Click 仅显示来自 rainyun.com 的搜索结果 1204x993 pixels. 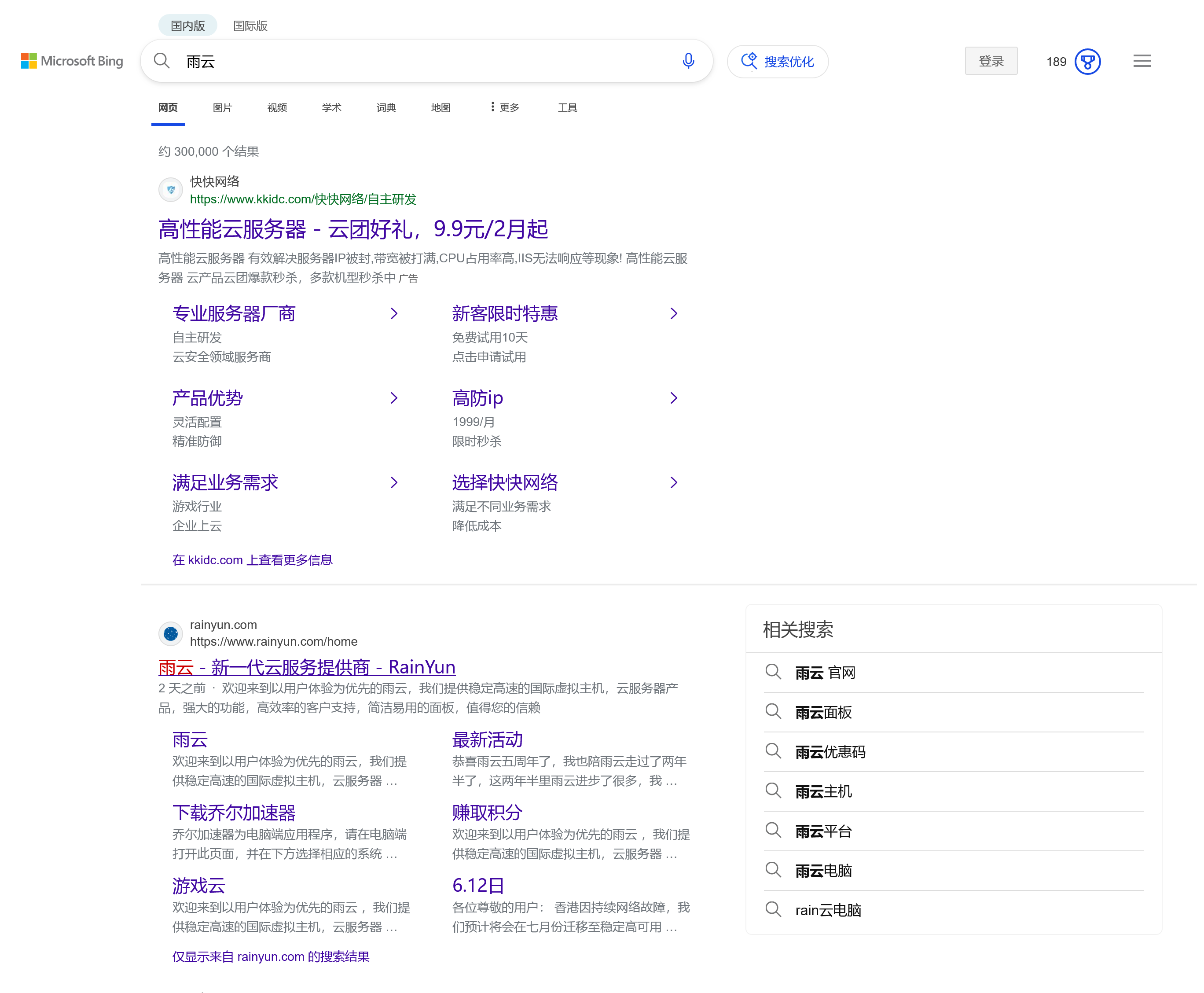[x=270, y=956]
